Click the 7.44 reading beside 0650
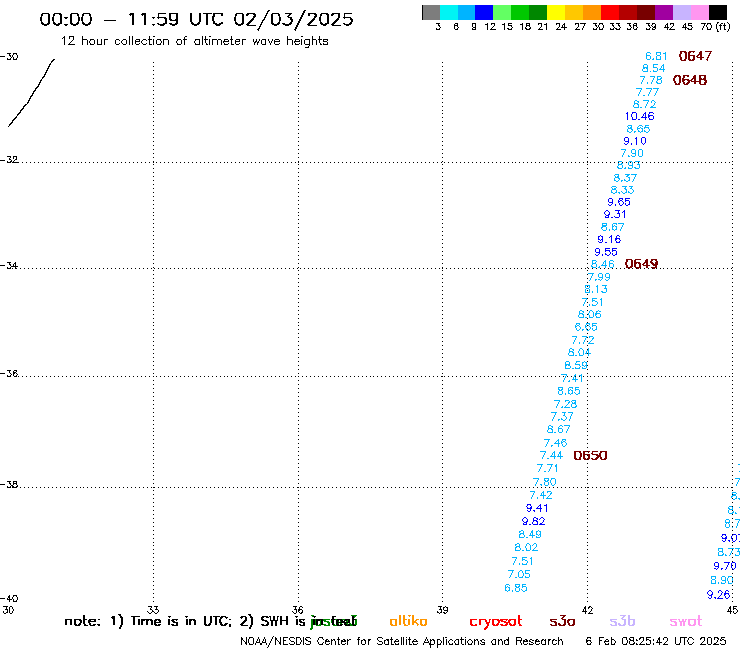This screenshot has width=740, height=650. [551, 456]
